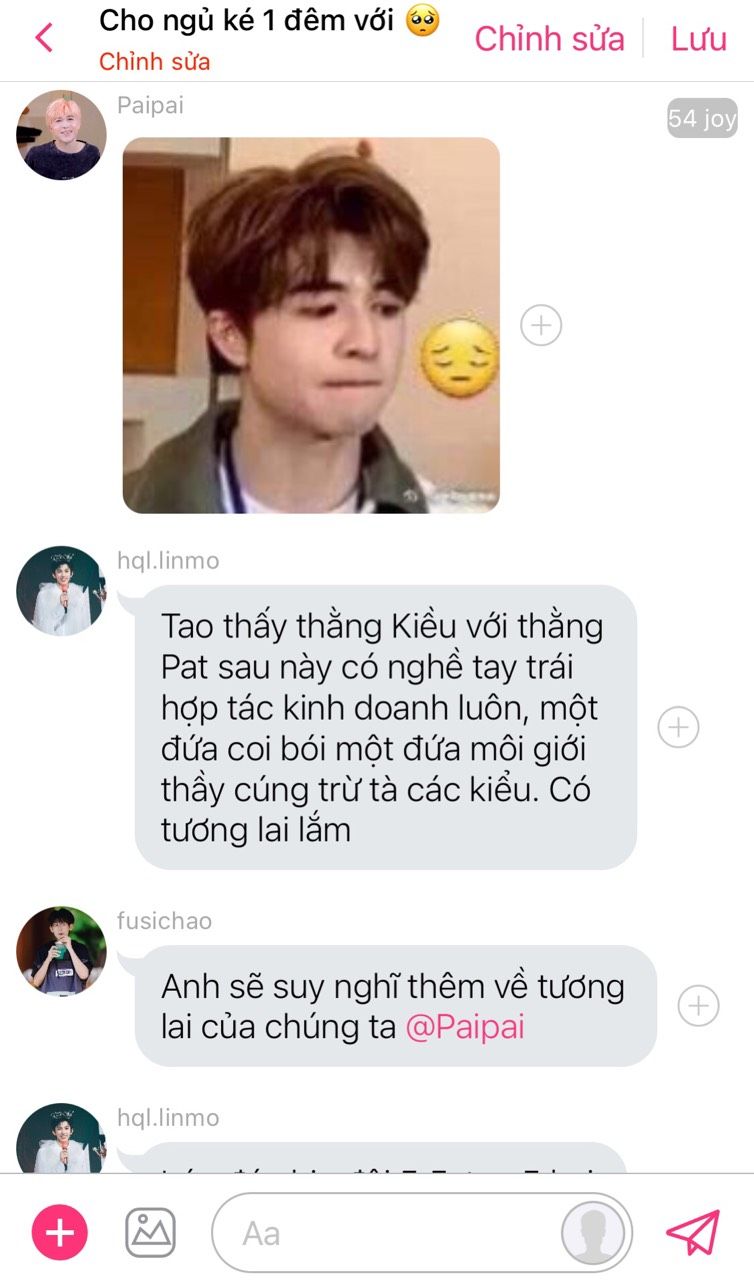Tap the @Paipai mention link
Viewport: 754px width, 1280px height.
(465, 1027)
